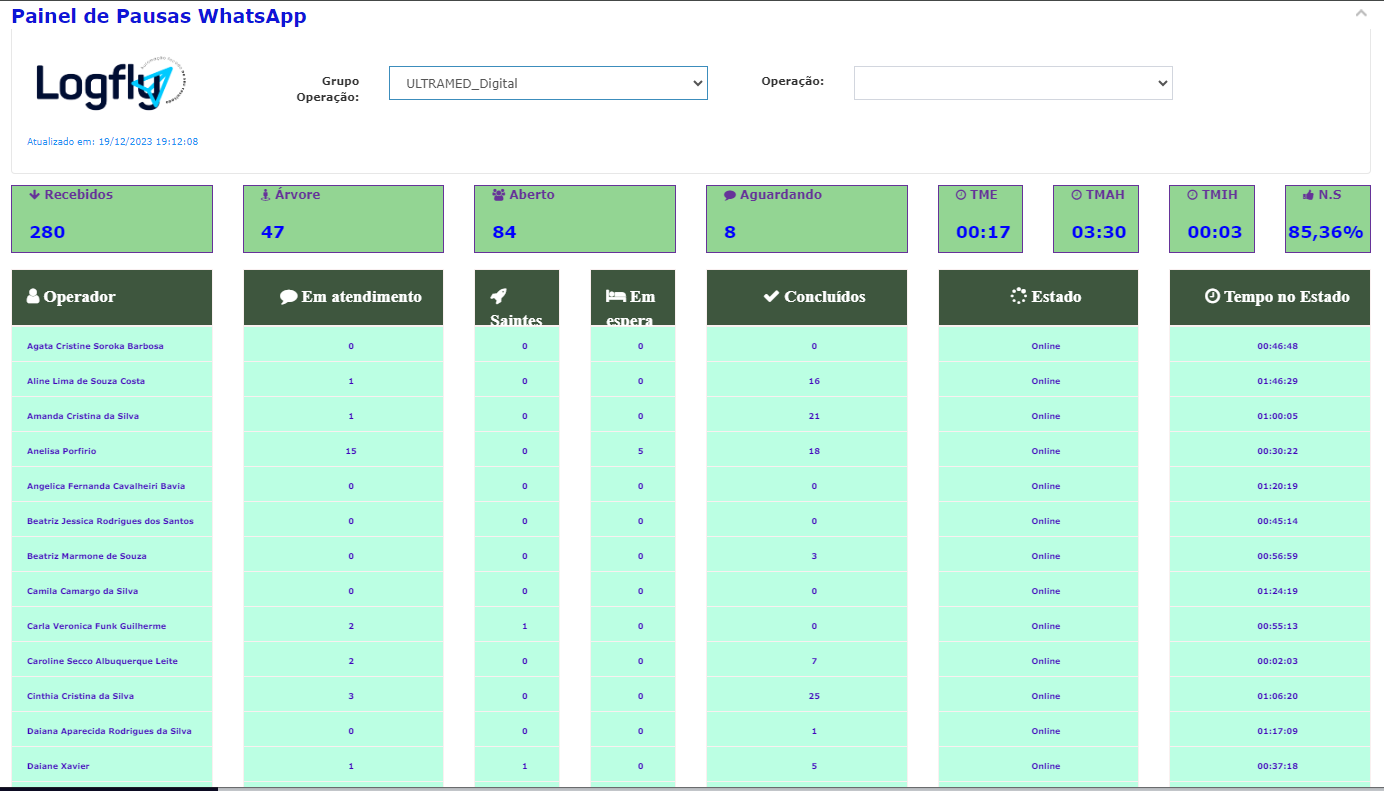Click the Aberto people icon
This screenshot has height=791, width=1384.
point(498,195)
